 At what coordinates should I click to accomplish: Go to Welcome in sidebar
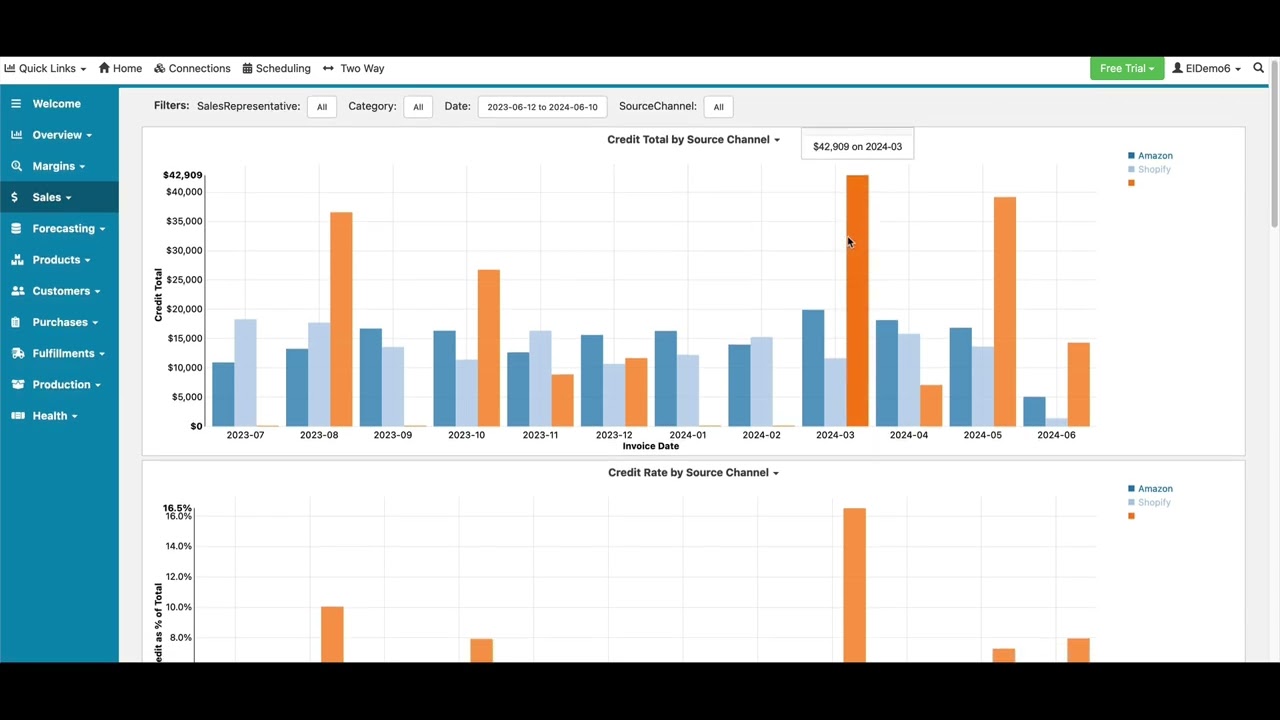pyautogui.click(x=57, y=104)
